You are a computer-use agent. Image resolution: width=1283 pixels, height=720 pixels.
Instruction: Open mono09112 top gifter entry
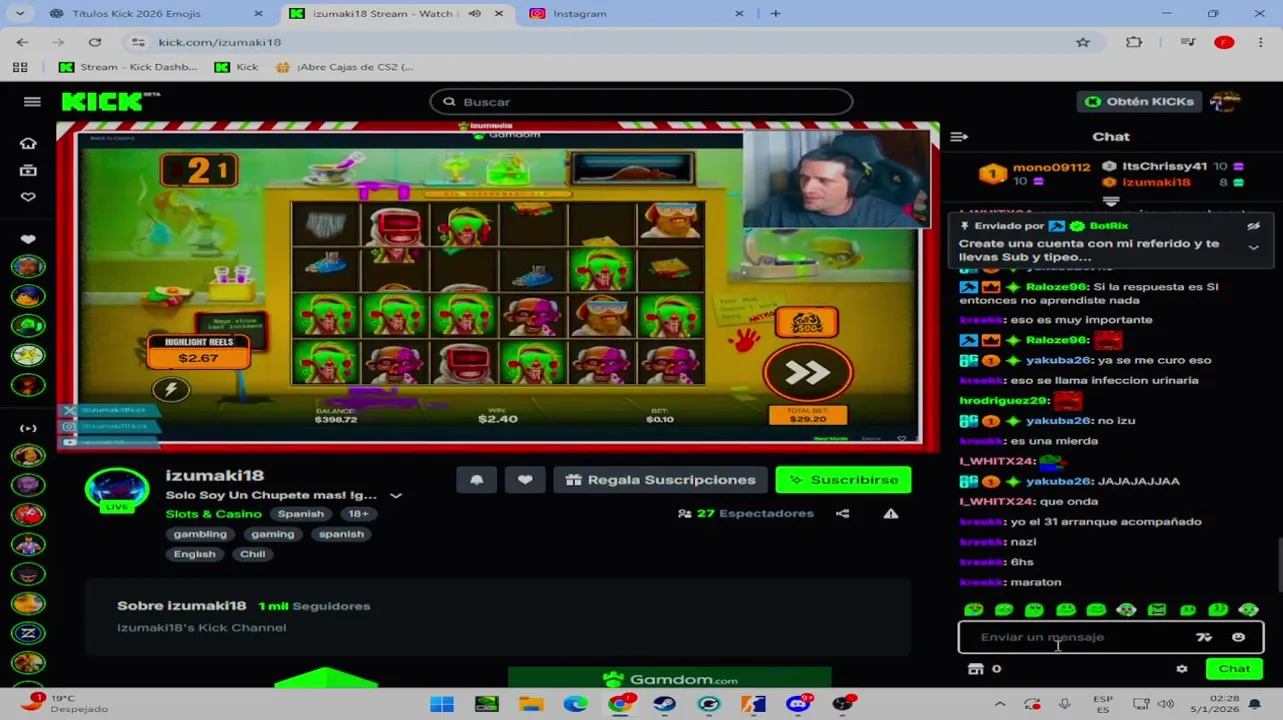pos(1035,174)
